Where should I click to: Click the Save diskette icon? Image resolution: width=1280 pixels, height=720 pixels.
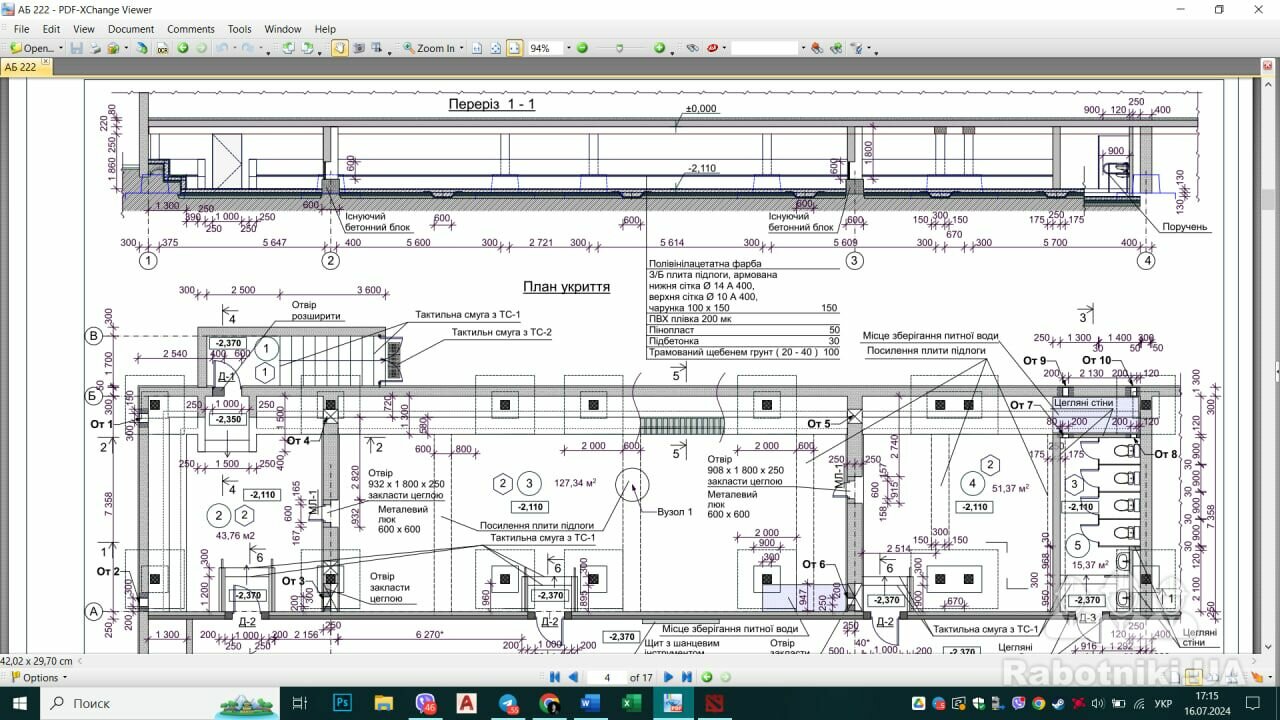pos(76,48)
